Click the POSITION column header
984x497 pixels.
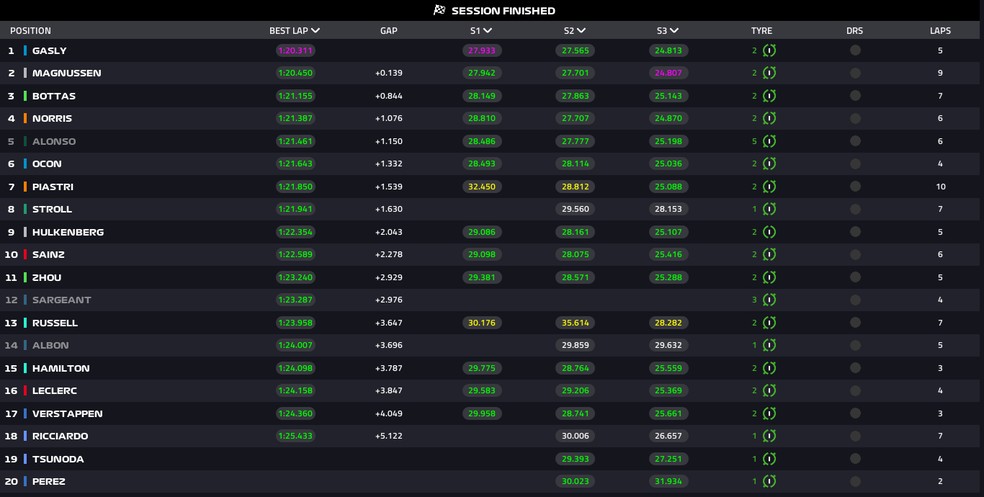point(30,31)
